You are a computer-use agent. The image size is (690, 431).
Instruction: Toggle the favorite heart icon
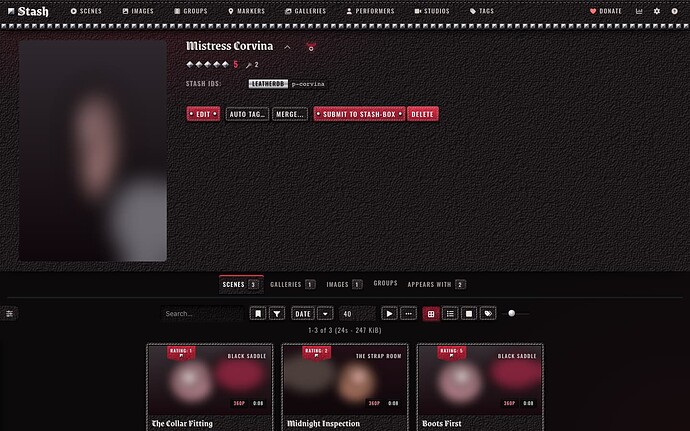tap(311, 47)
